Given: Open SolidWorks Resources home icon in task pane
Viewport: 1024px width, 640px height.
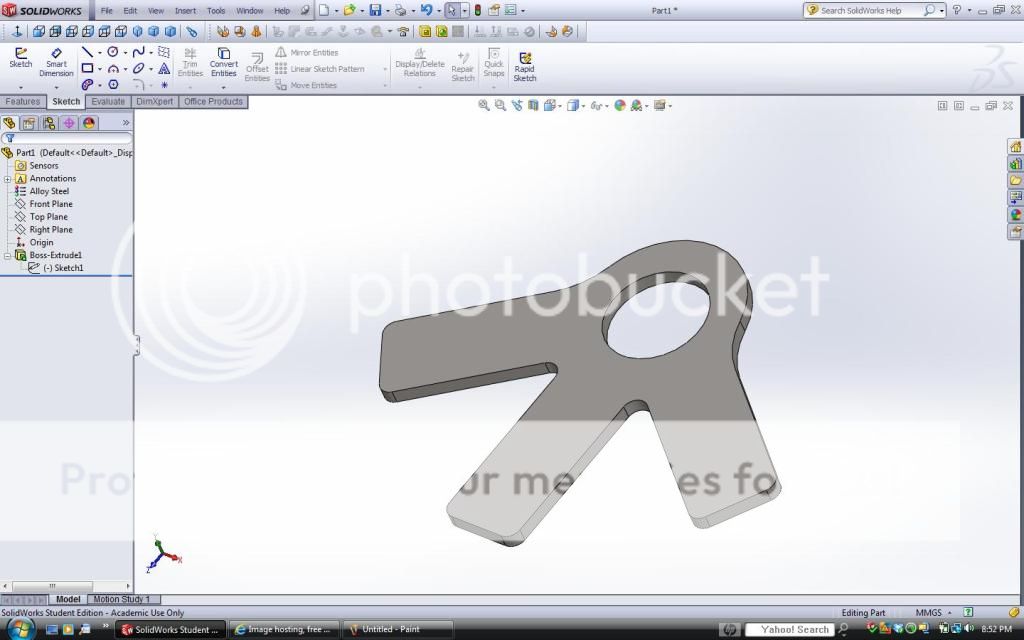Looking at the screenshot, I should [1016, 147].
